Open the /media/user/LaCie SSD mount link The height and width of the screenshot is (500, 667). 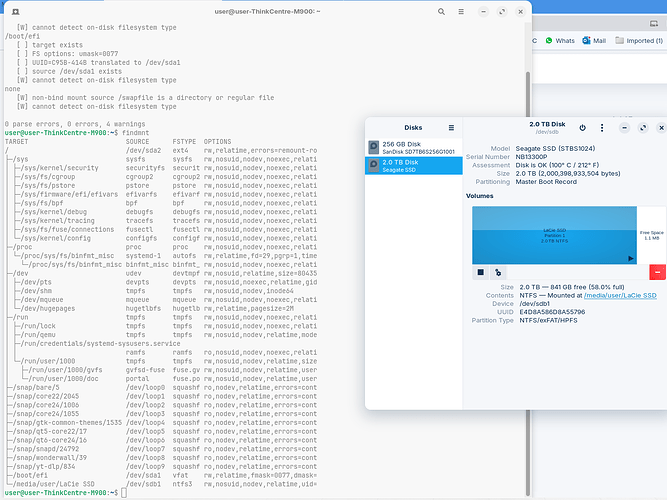point(620,295)
